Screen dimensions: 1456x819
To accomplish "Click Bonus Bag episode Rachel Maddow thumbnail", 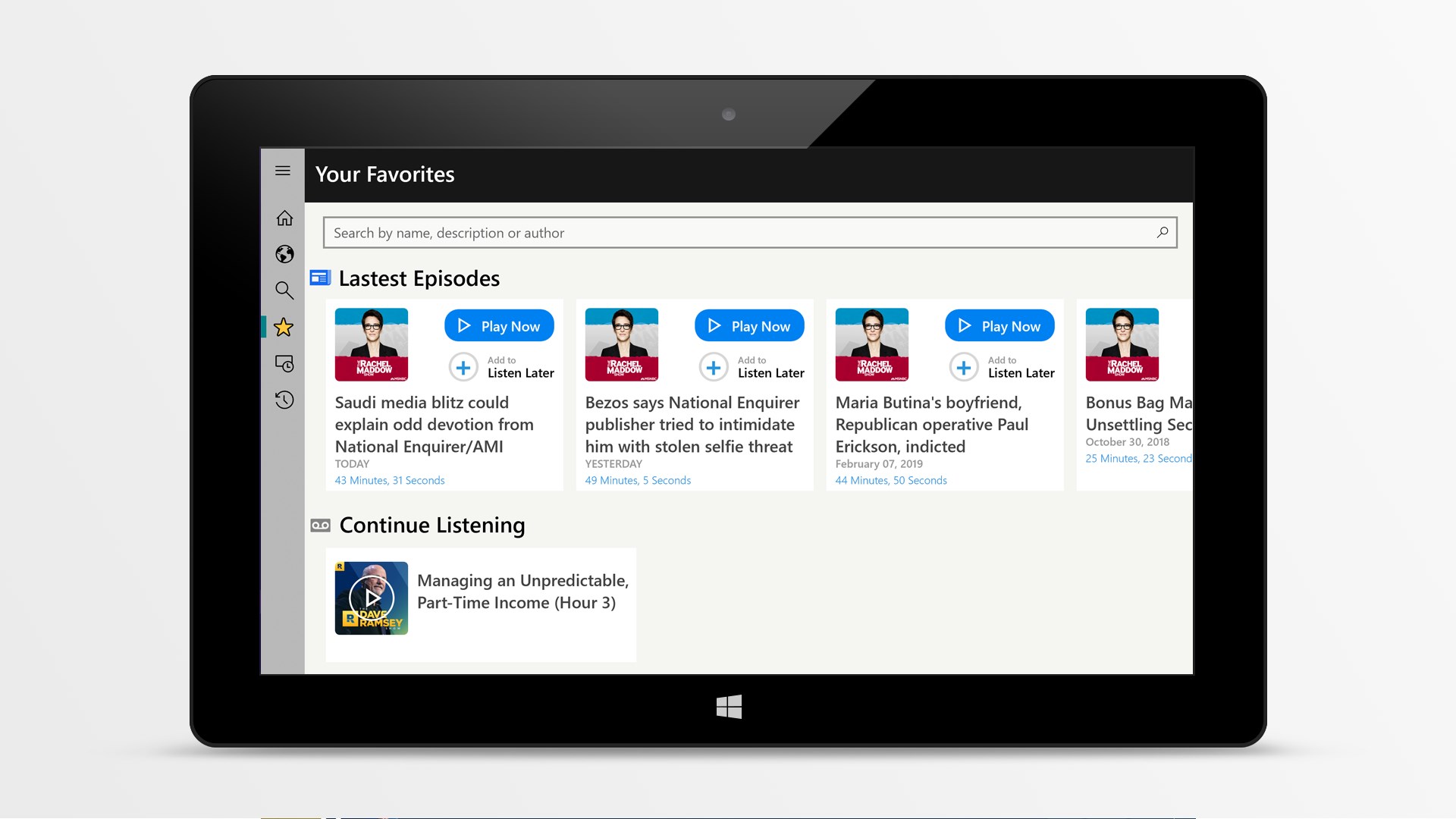I will click(x=1122, y=344).
